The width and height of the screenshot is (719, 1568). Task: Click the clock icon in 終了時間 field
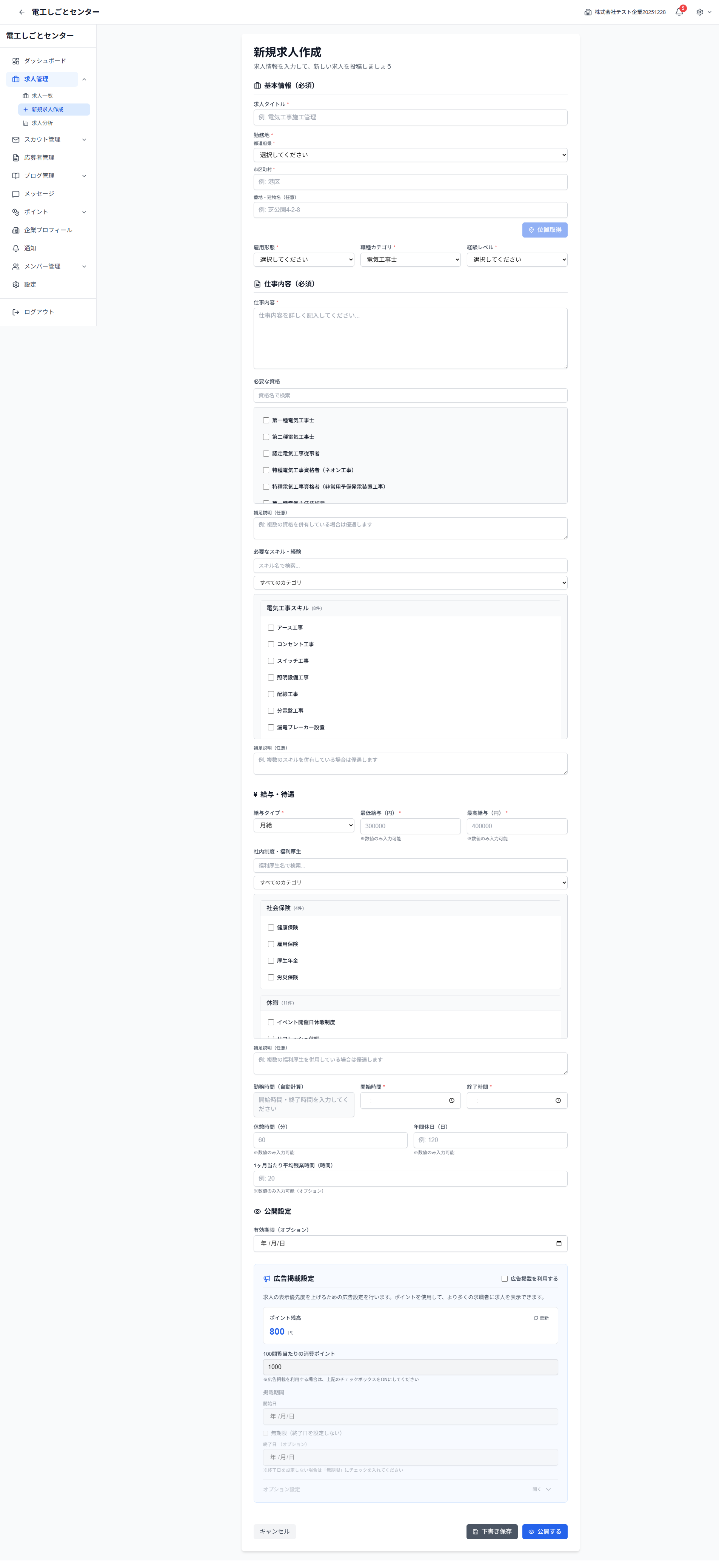tap(558, 1100)
